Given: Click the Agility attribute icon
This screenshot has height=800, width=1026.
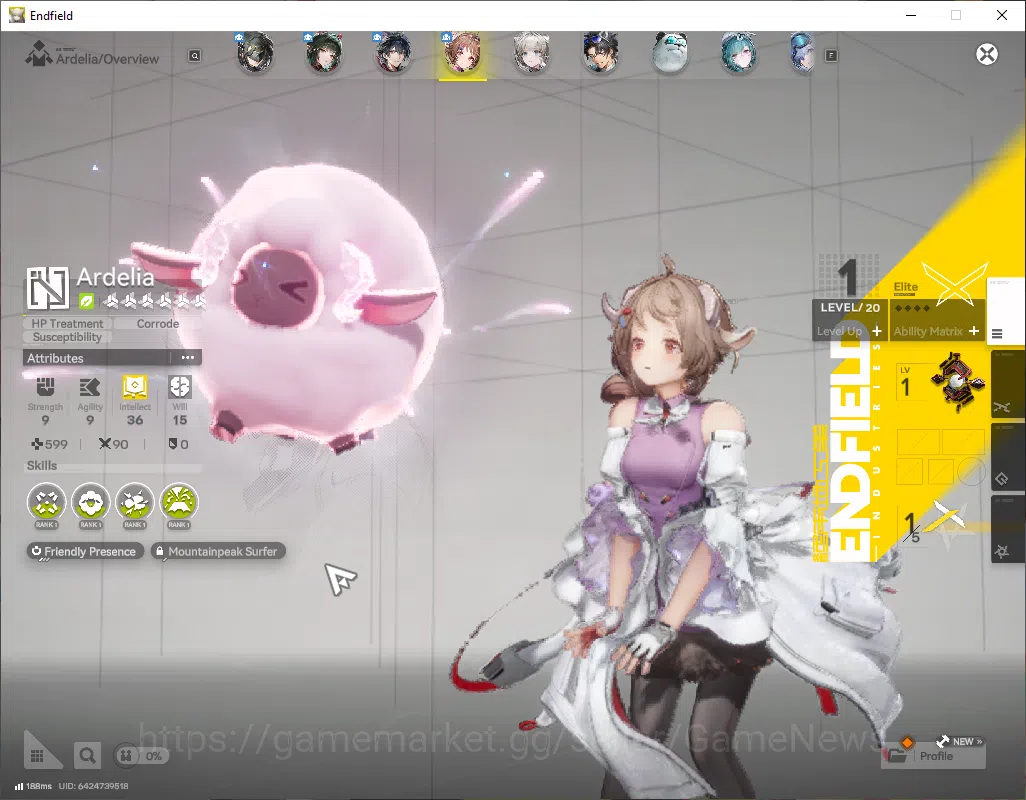Looking at the screenshot, I should (x=90, y=387).
